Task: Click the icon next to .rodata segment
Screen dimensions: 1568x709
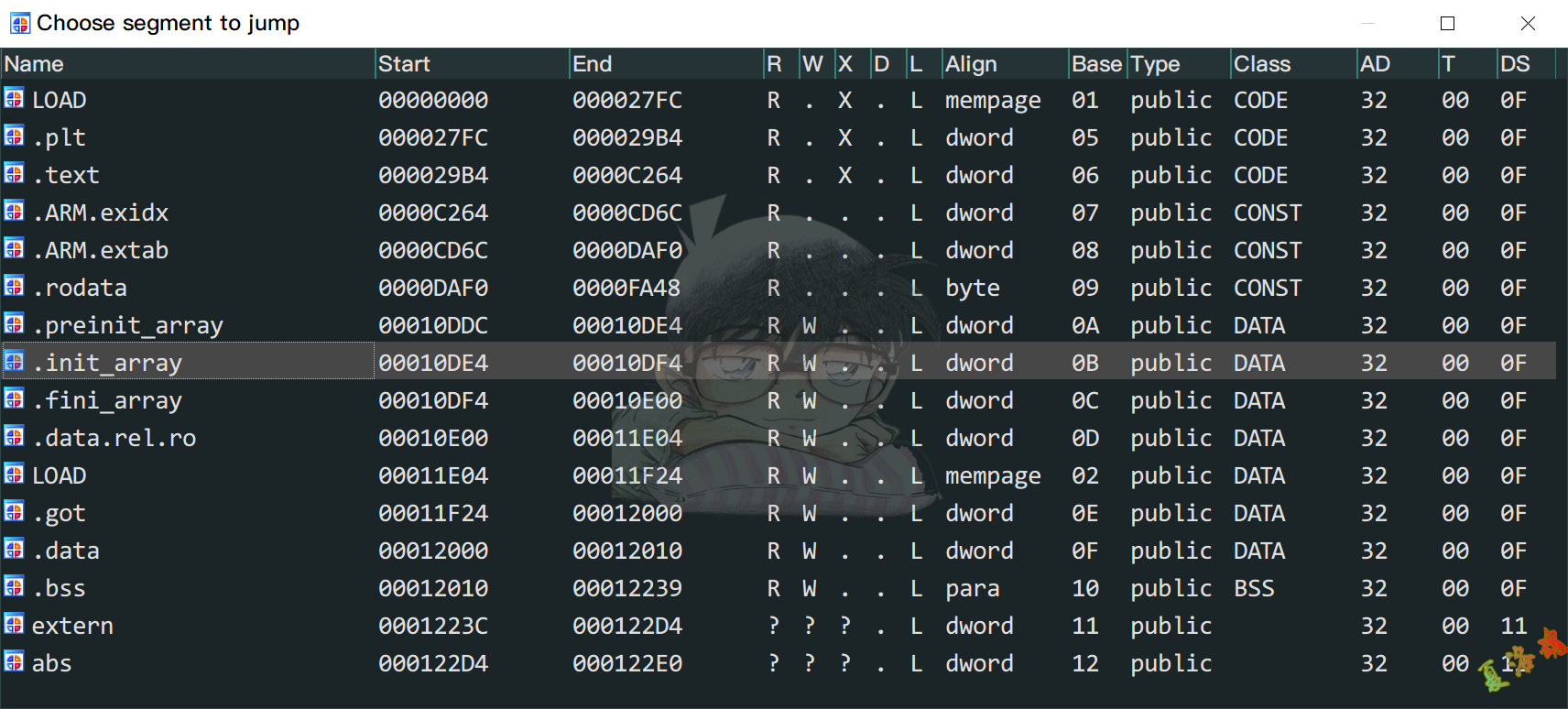Action: click(14, 287)
